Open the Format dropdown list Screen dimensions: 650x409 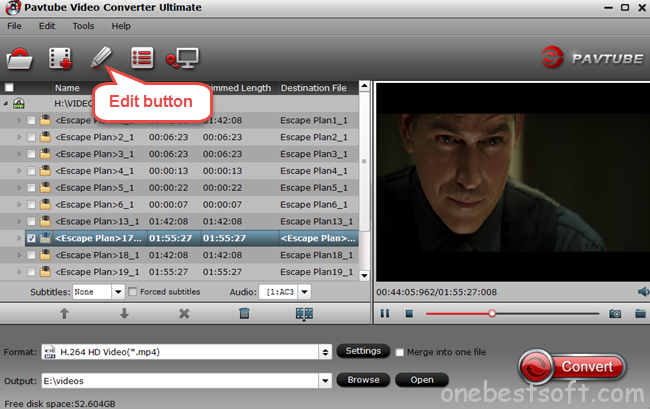click(325, 352)
